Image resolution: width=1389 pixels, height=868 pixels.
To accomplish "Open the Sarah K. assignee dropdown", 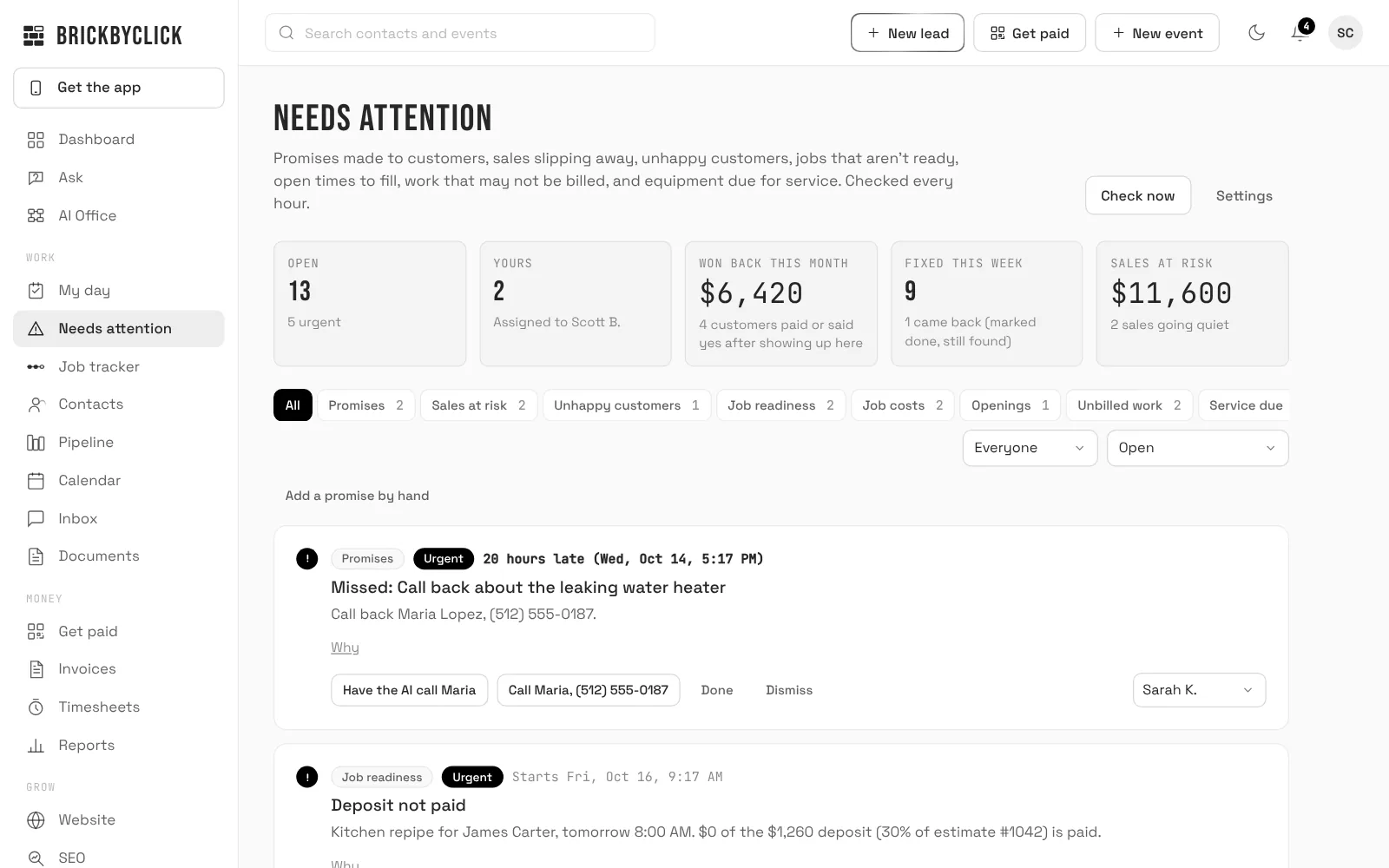I will (x=1199, y=690).
